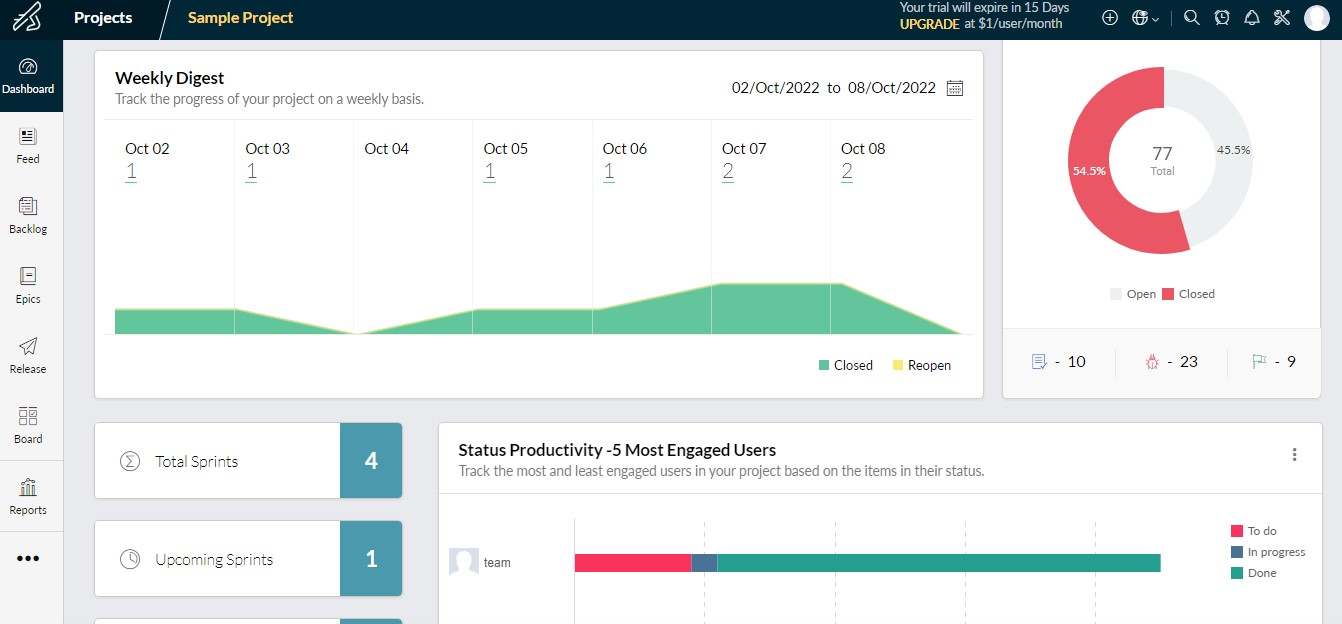Click the Upcoming Sprints count 1
This screenshot has width=1342, height=624.
[371, 559]
